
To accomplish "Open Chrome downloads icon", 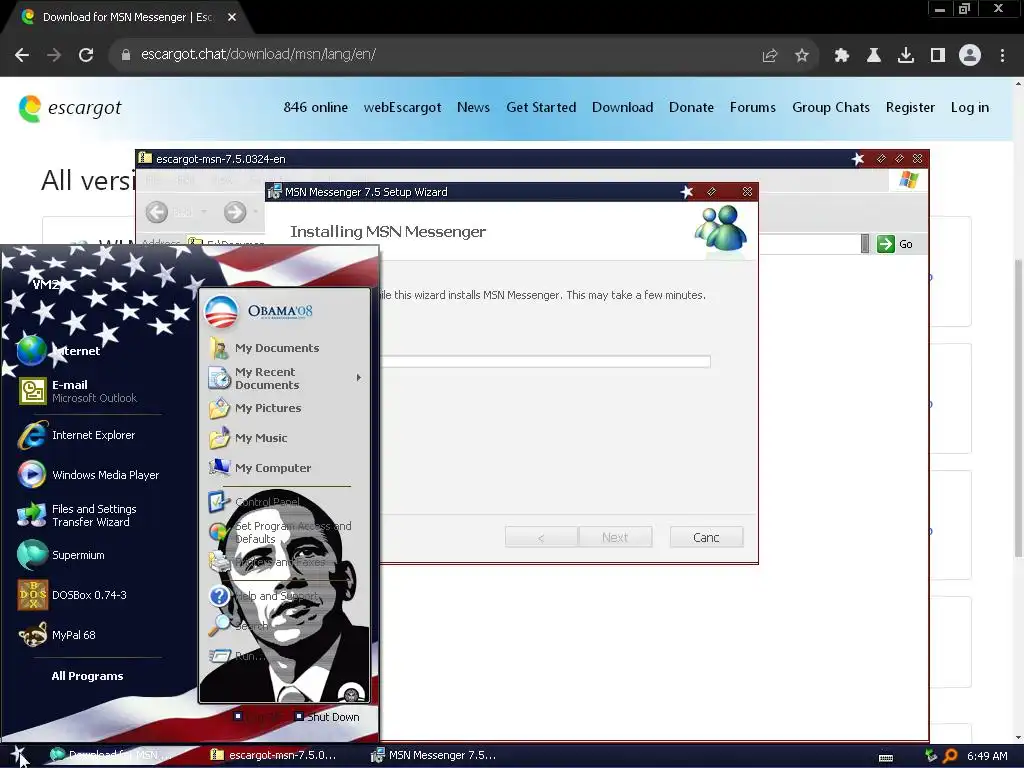I will click(906, 56).
